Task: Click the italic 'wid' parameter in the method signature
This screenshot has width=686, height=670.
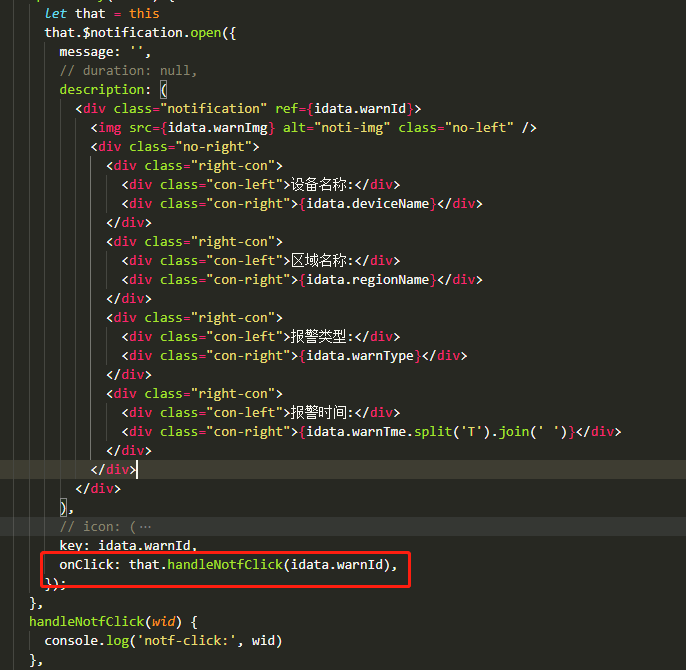Action: (164, 622)
